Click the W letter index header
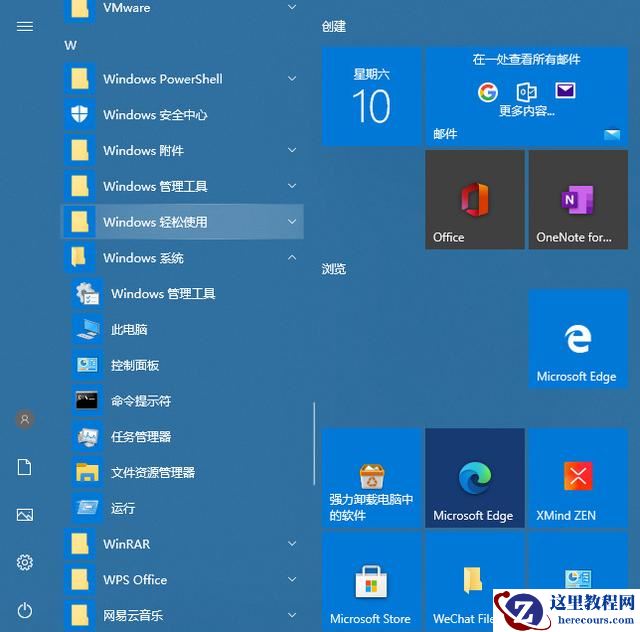640x632 pixels. coord(70,45)
